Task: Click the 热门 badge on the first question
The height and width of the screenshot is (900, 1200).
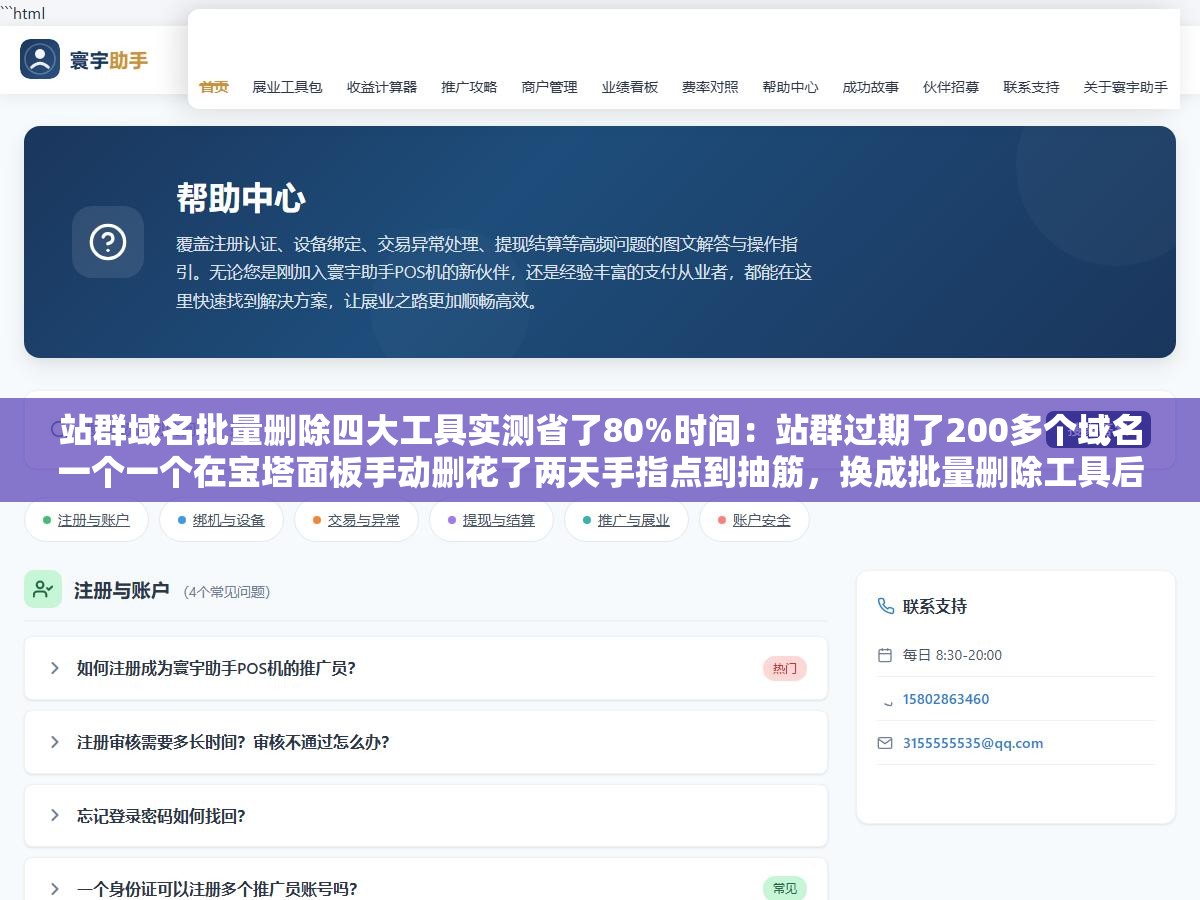Action: click(x=785, y=668)
